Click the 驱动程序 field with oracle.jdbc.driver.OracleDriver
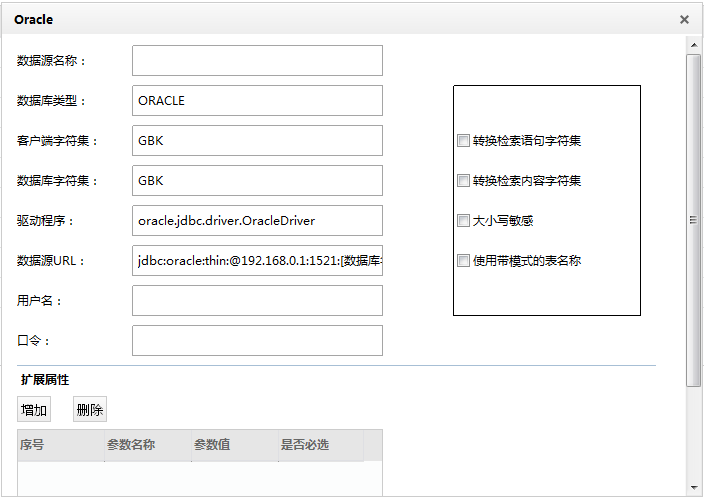 pyautogui.click(x=257, y=220)
